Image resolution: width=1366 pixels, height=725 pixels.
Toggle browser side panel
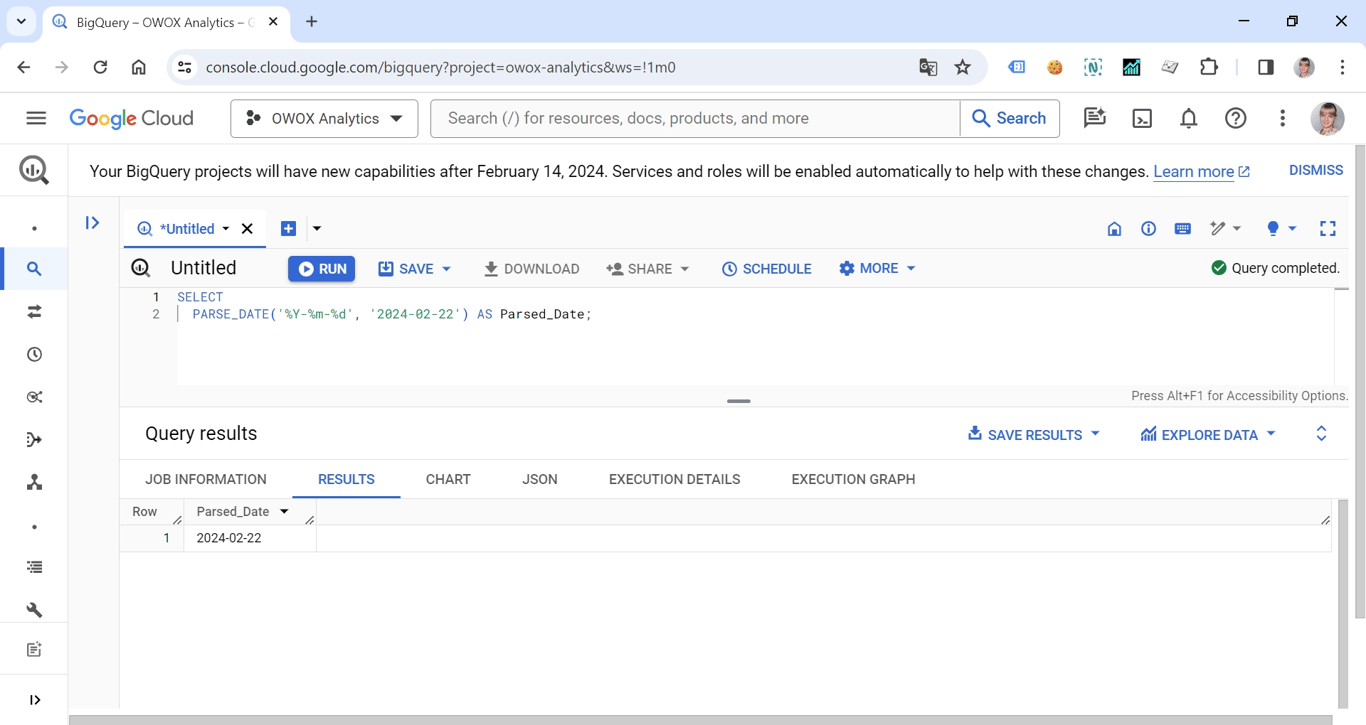[1265, 67]
